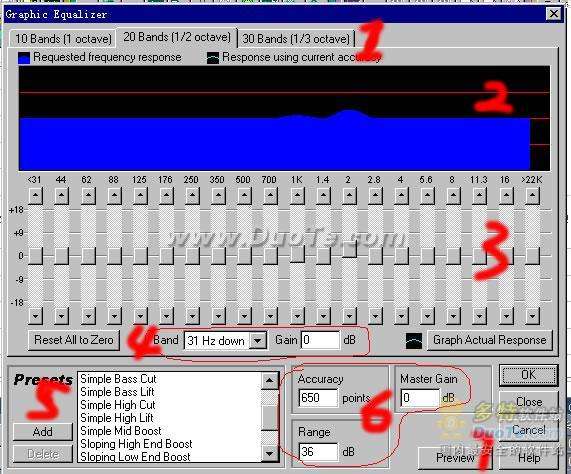Click into the Accuracy points input field
Viewport: 571px width, 474px height.
coord(318,398)
